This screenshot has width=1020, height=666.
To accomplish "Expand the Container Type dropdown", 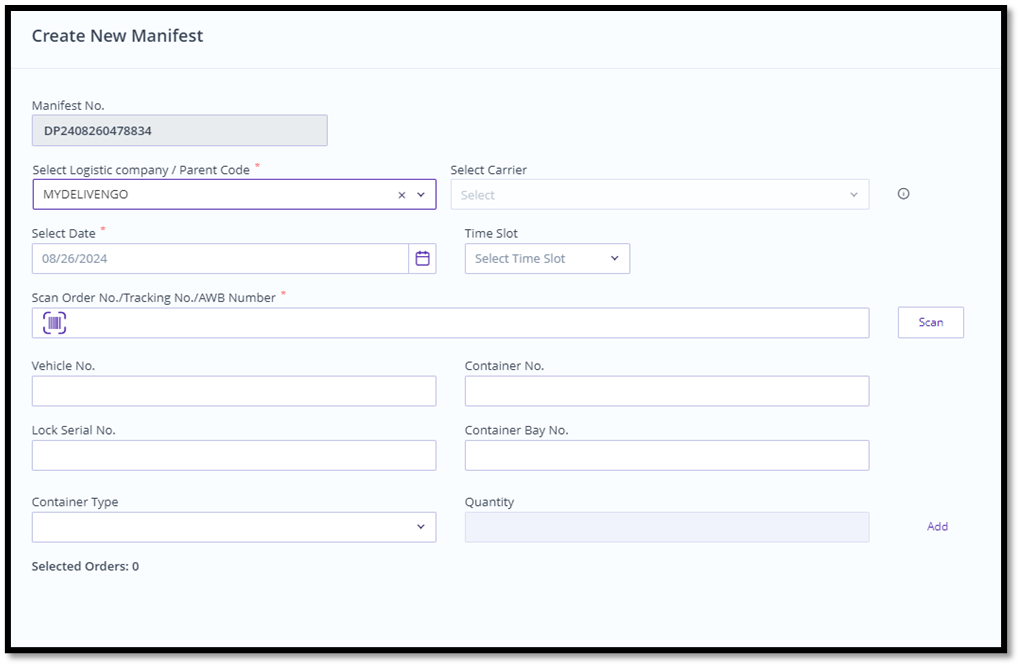I will point(234,527).
